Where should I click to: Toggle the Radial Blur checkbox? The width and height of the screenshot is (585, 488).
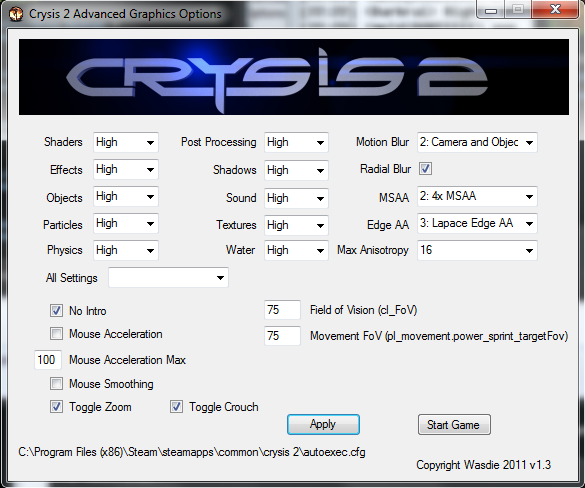[x=425, y=169]
